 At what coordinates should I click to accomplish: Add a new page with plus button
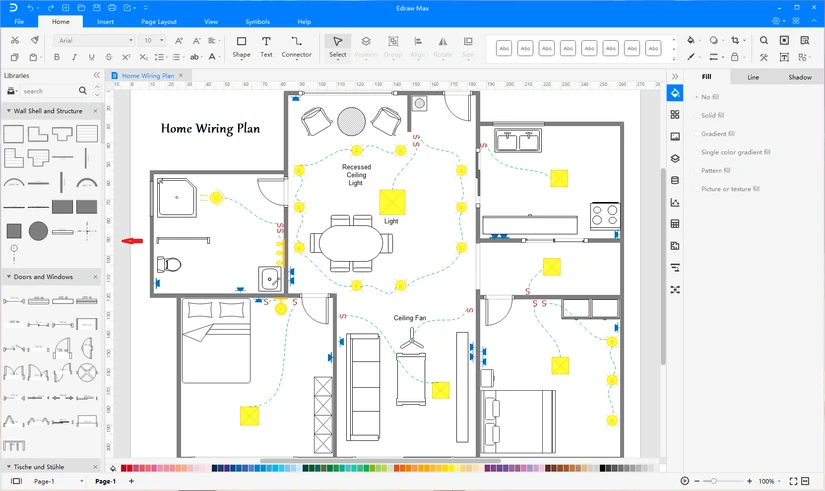point(131,481)
